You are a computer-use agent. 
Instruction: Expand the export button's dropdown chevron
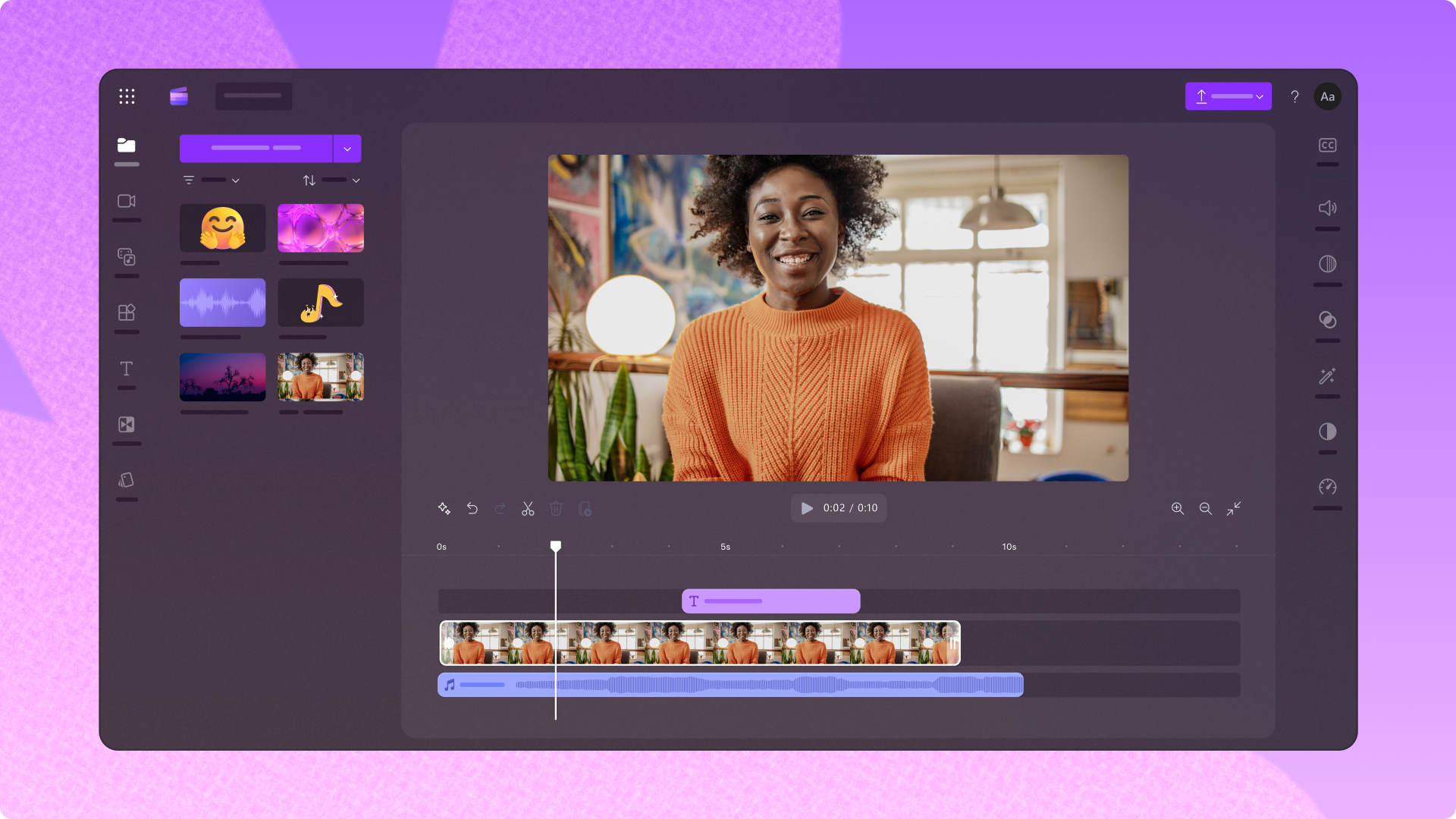[1257, 96]
